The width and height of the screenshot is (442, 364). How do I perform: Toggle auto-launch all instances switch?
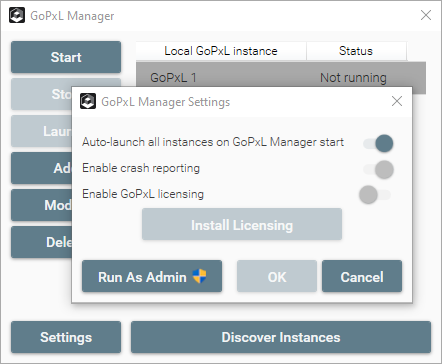point(378,143)
